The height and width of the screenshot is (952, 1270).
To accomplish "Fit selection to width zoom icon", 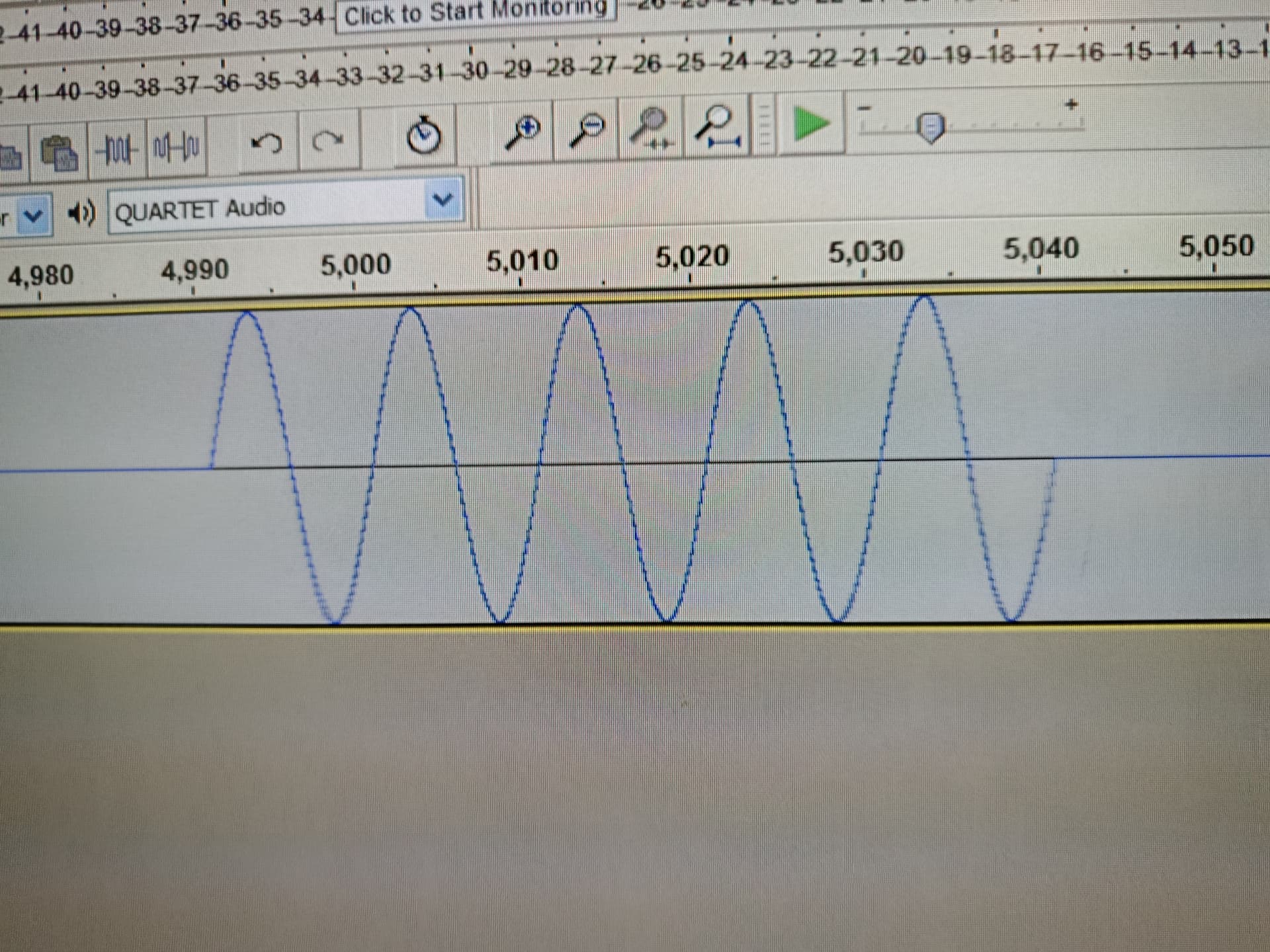I will tap(652, 128).
